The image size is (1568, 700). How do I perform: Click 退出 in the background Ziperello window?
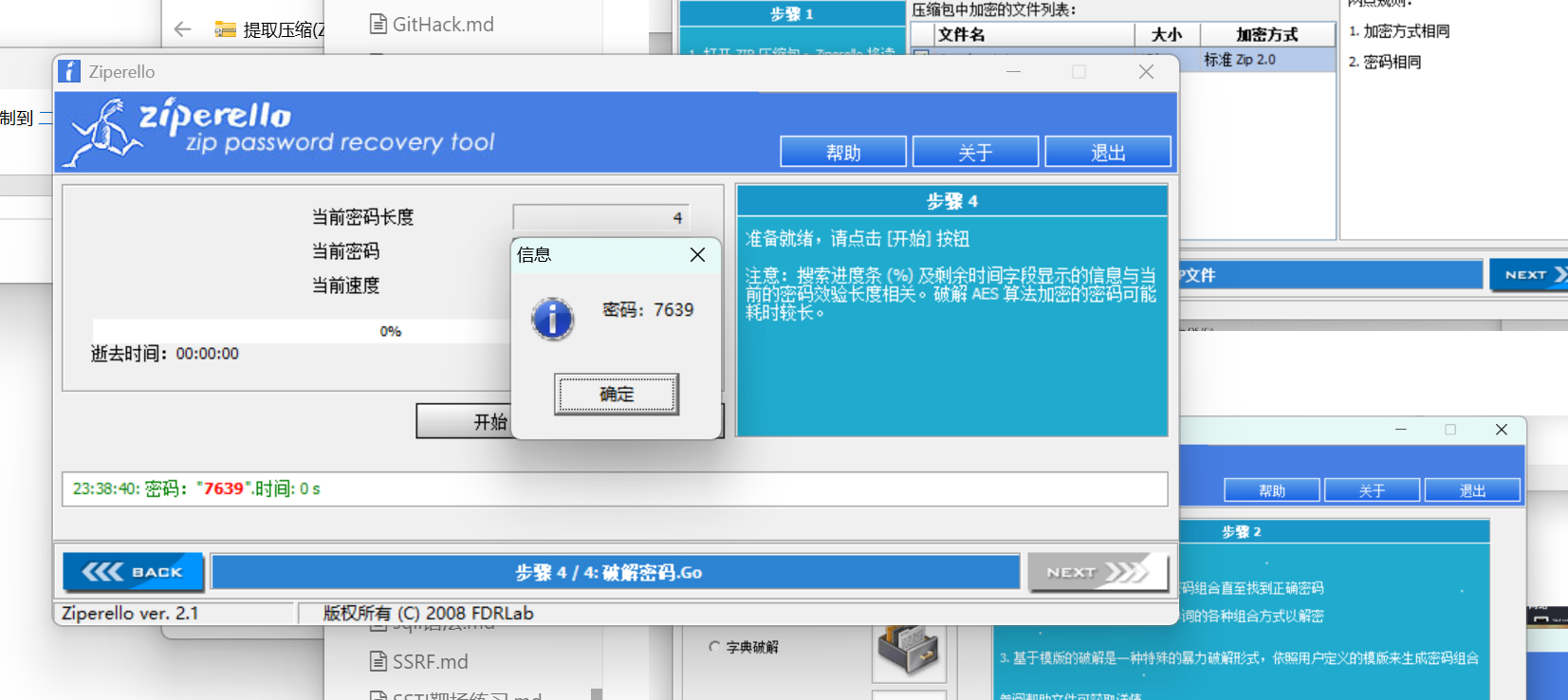1472,490
